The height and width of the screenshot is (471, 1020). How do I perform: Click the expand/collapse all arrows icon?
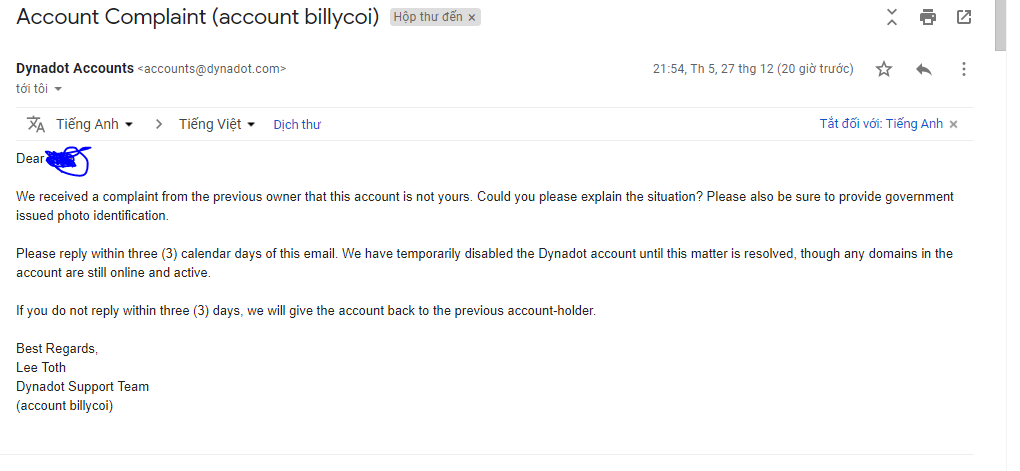(x=892, y=17)
